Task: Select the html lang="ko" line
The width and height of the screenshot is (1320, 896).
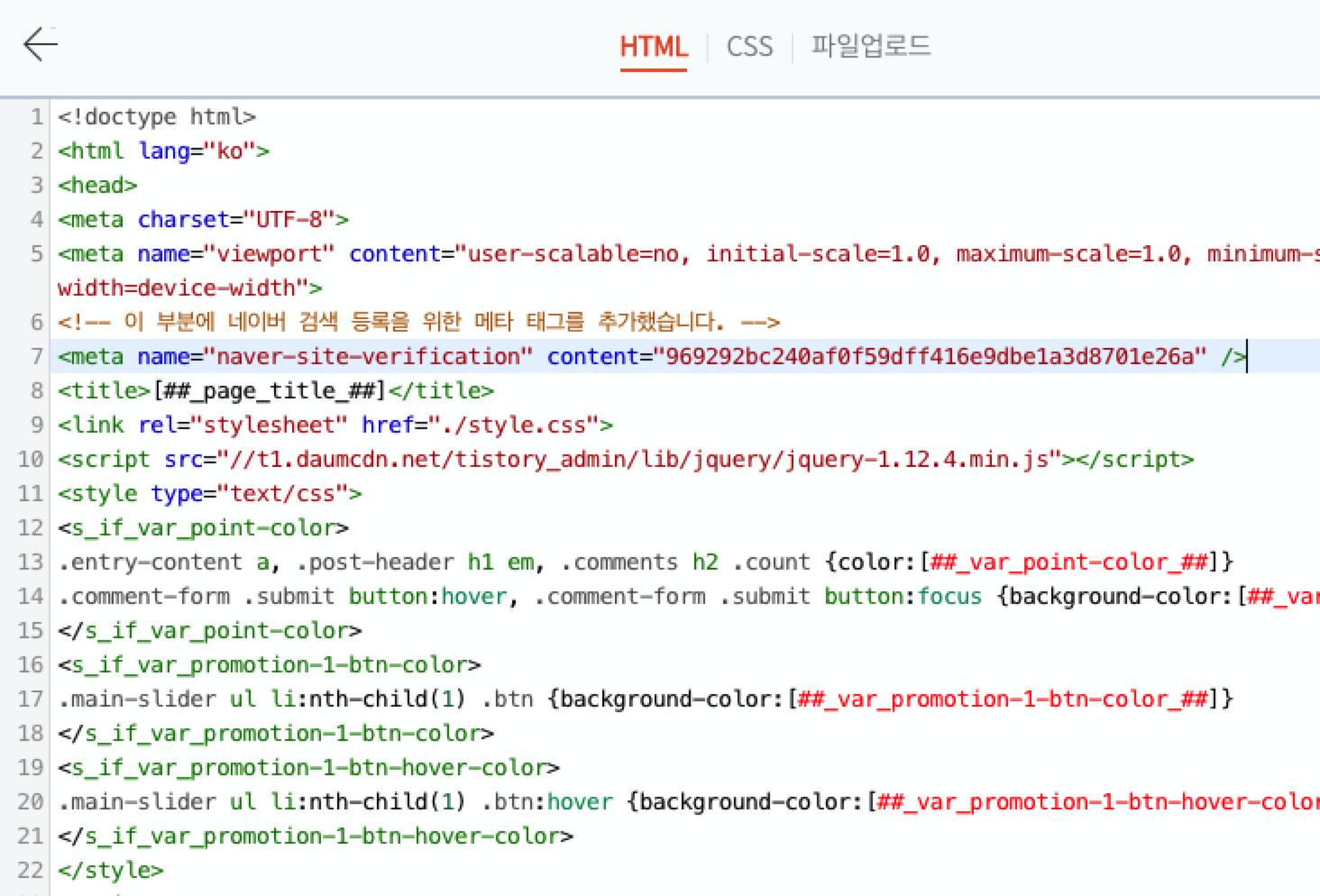Action: [163, 151]
